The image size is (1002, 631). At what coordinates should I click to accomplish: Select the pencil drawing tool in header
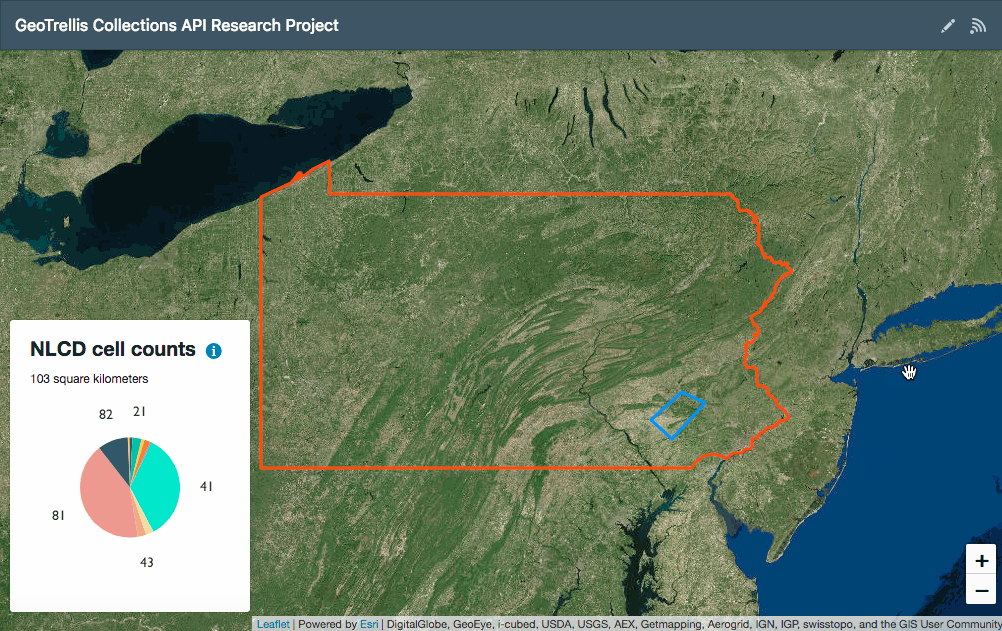pos(947,25)
